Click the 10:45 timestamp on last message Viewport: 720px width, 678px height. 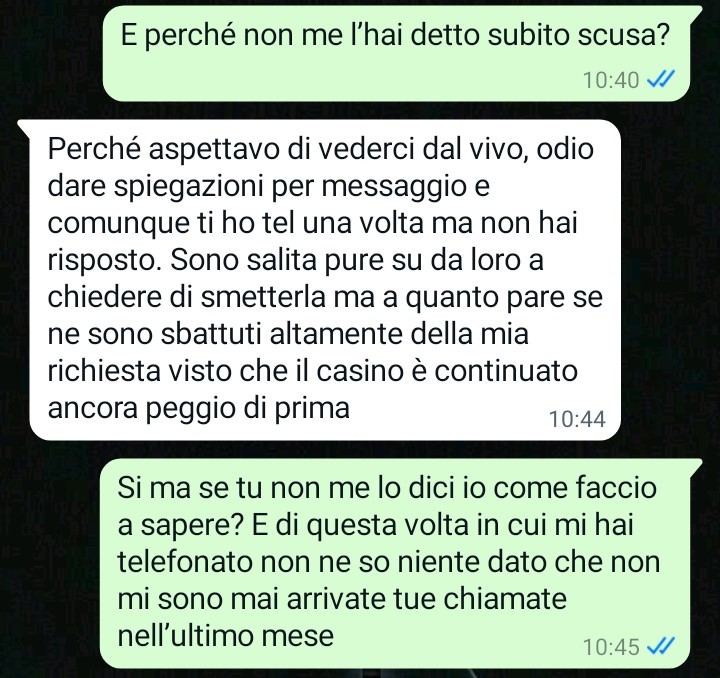[611, 647]
